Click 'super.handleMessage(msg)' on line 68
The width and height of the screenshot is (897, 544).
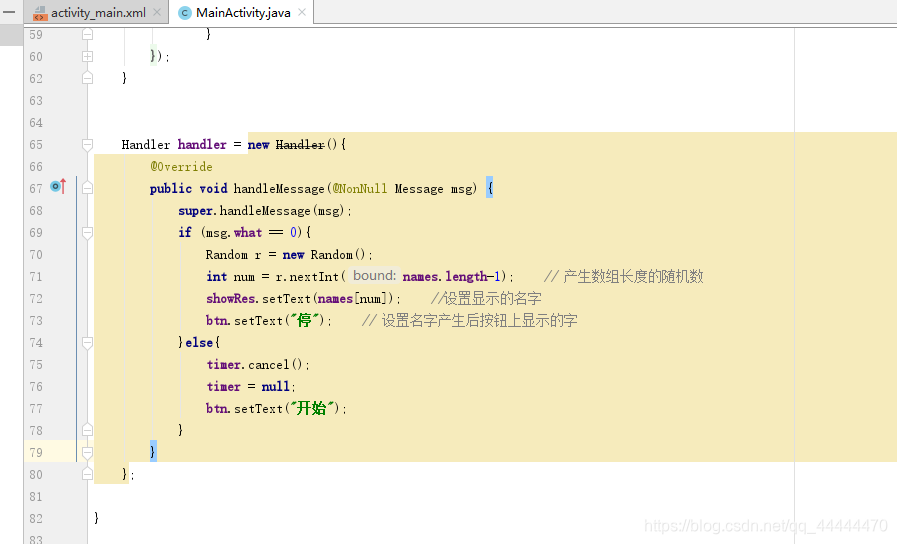261,211
